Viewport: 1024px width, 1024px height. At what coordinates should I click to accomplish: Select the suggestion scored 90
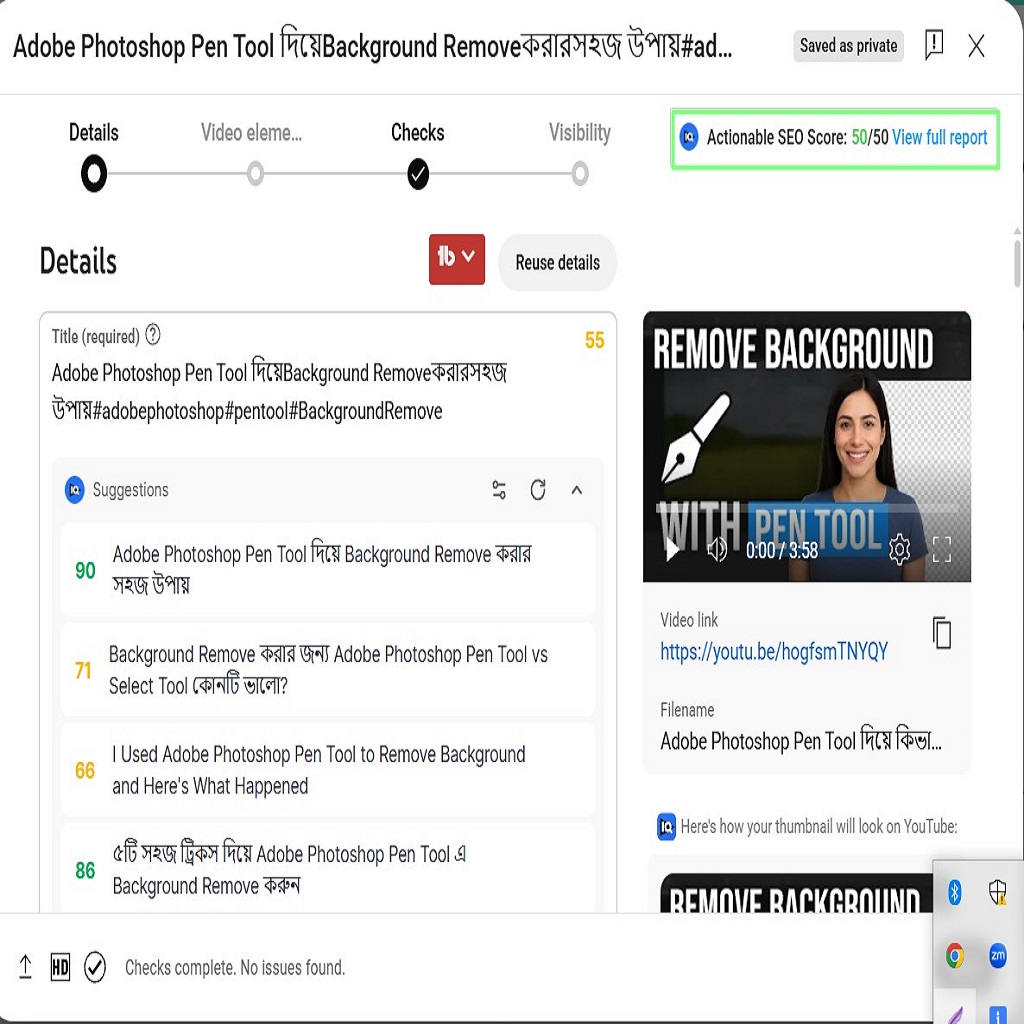pos(328,569)
